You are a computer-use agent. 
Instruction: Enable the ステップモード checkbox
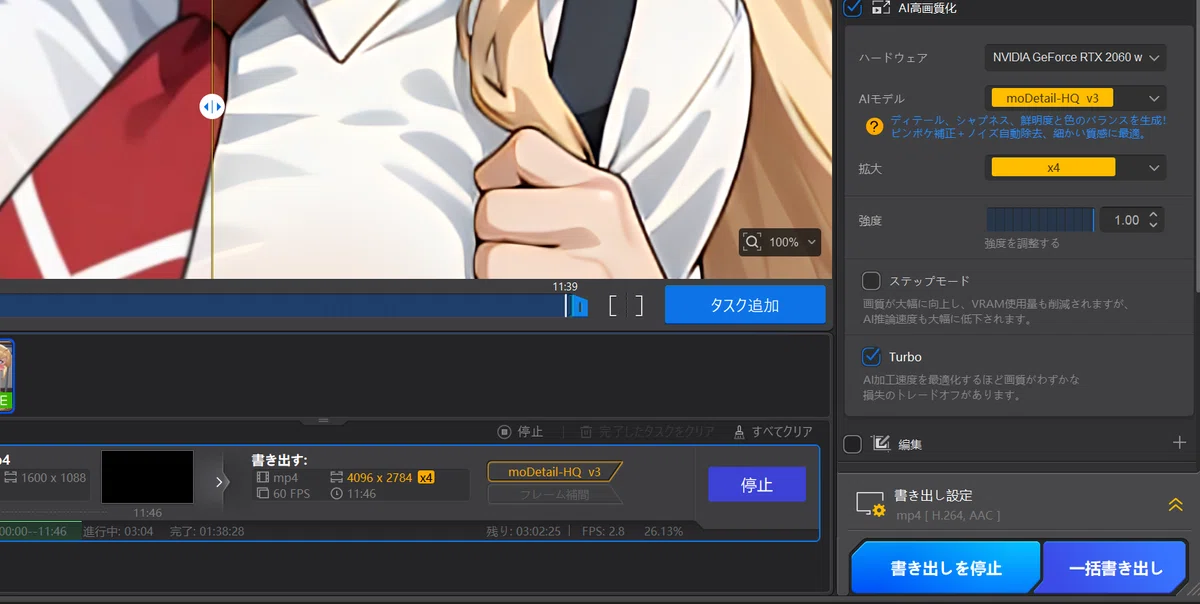[871, 281]
